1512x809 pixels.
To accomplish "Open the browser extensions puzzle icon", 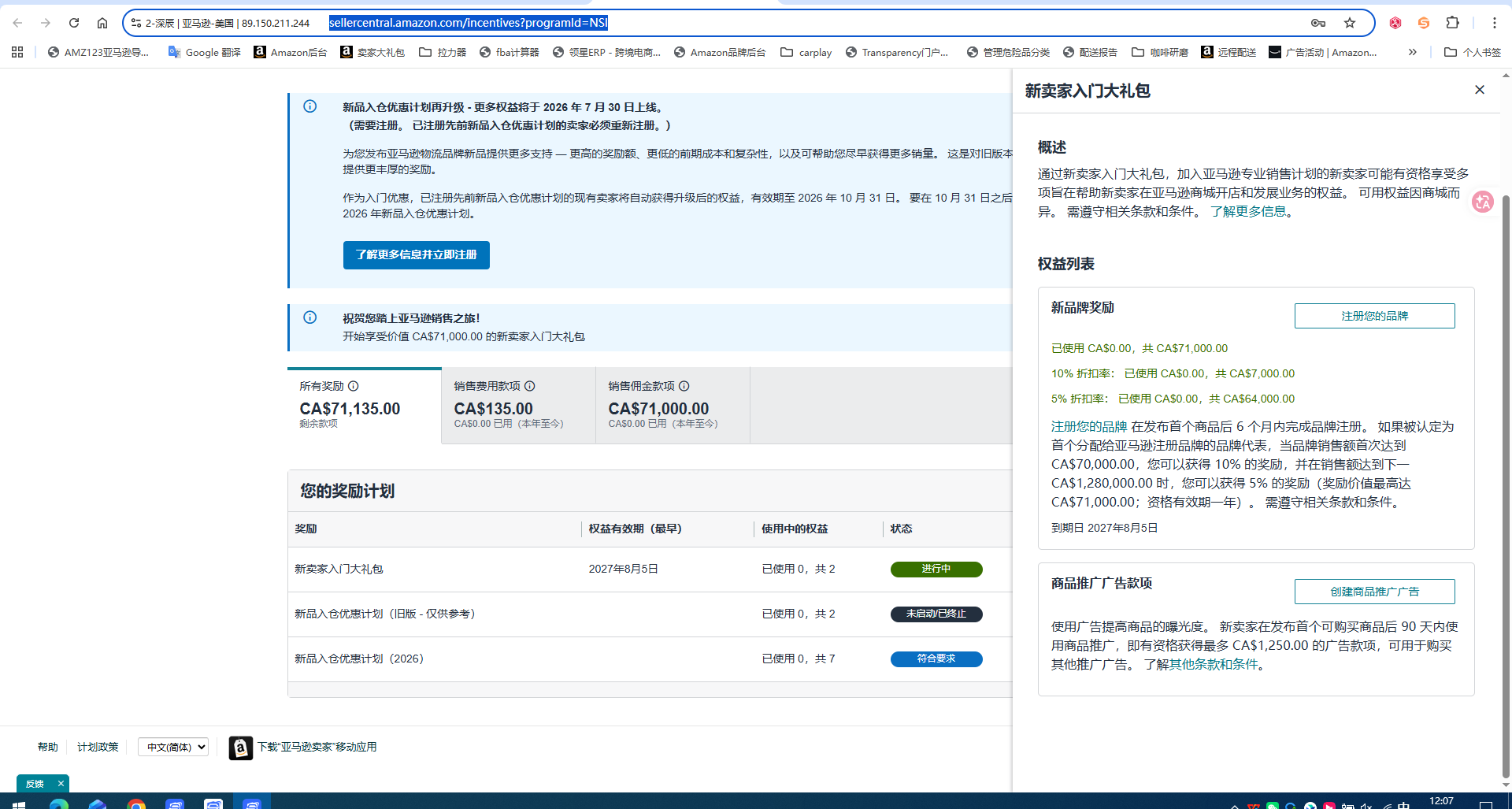I will pyautogui.click(x=1453, y=23).
